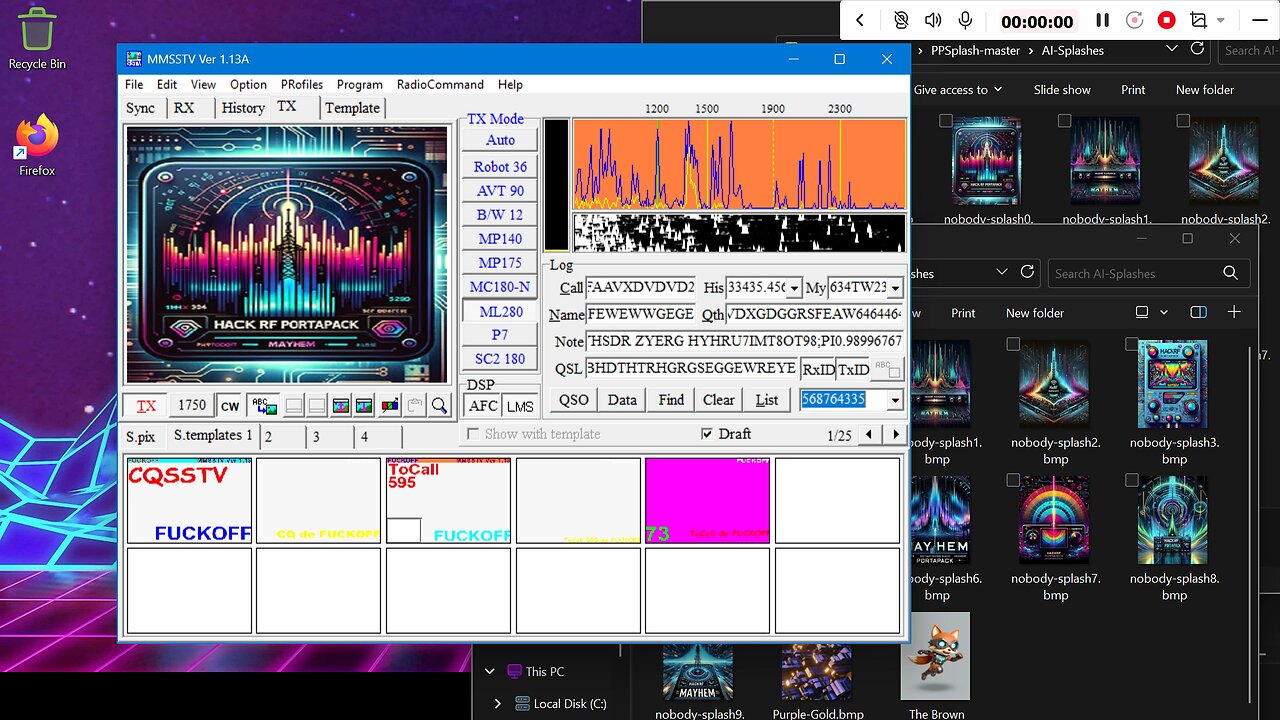Toggle the AFC DSP button

483,406
